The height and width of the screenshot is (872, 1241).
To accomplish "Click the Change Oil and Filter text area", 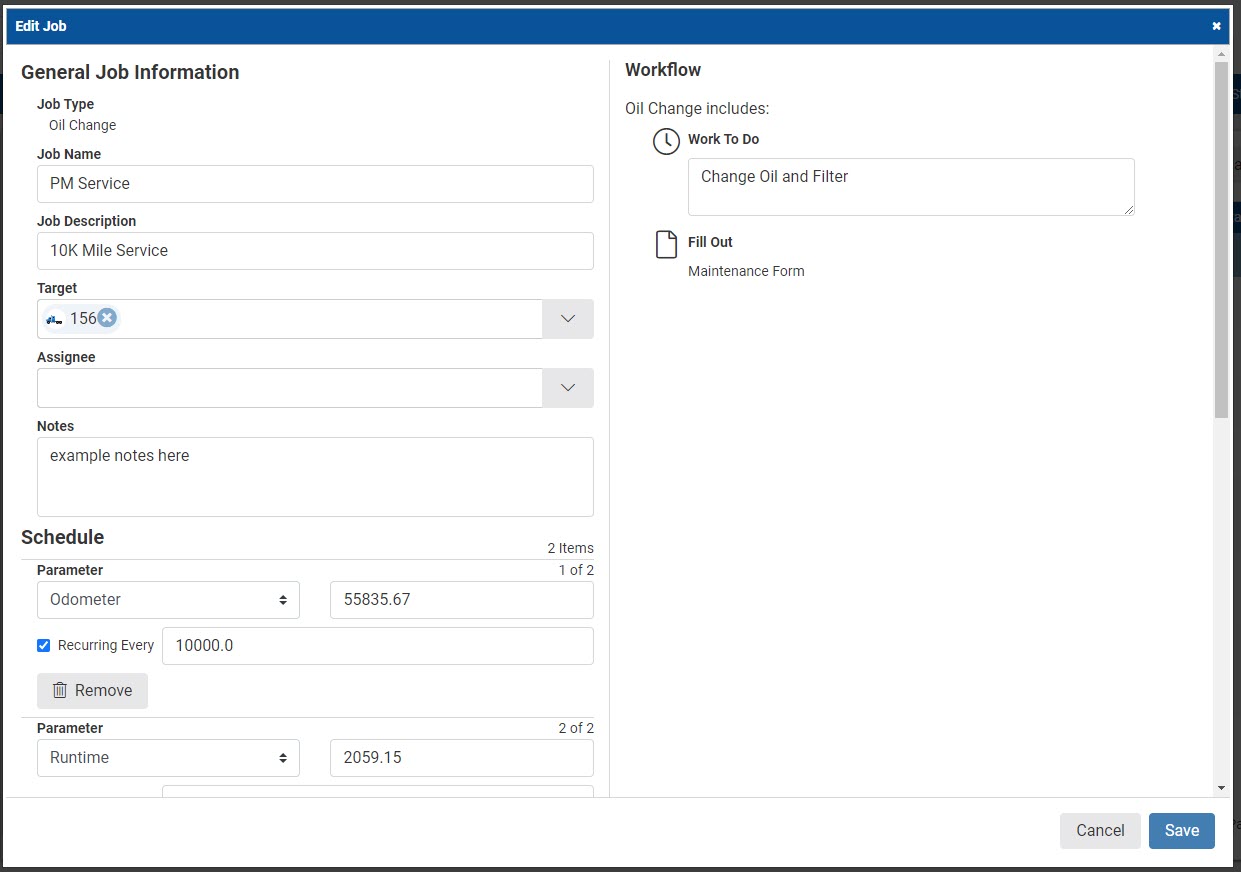I will tap(910, 186).
